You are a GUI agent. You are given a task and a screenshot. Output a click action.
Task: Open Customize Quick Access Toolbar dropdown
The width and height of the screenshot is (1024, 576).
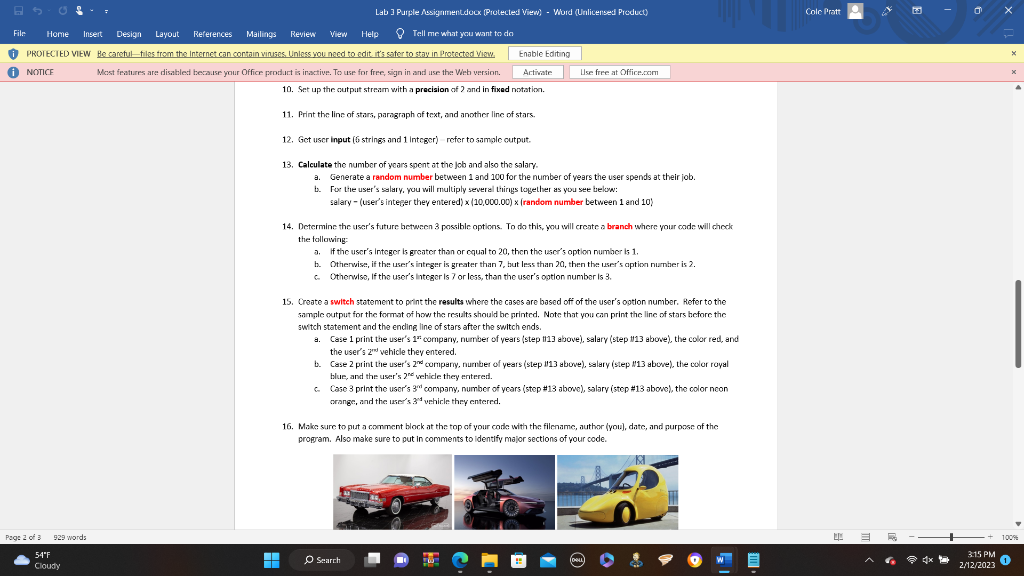coord(106,11)
